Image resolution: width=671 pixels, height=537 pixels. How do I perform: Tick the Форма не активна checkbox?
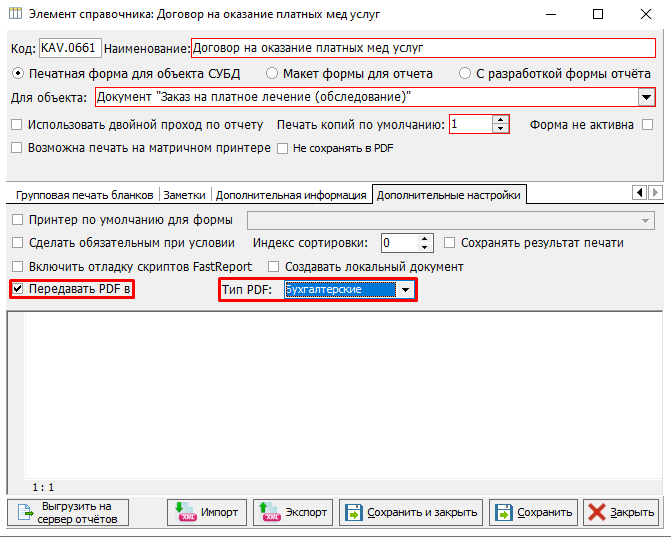coord(648,125)
